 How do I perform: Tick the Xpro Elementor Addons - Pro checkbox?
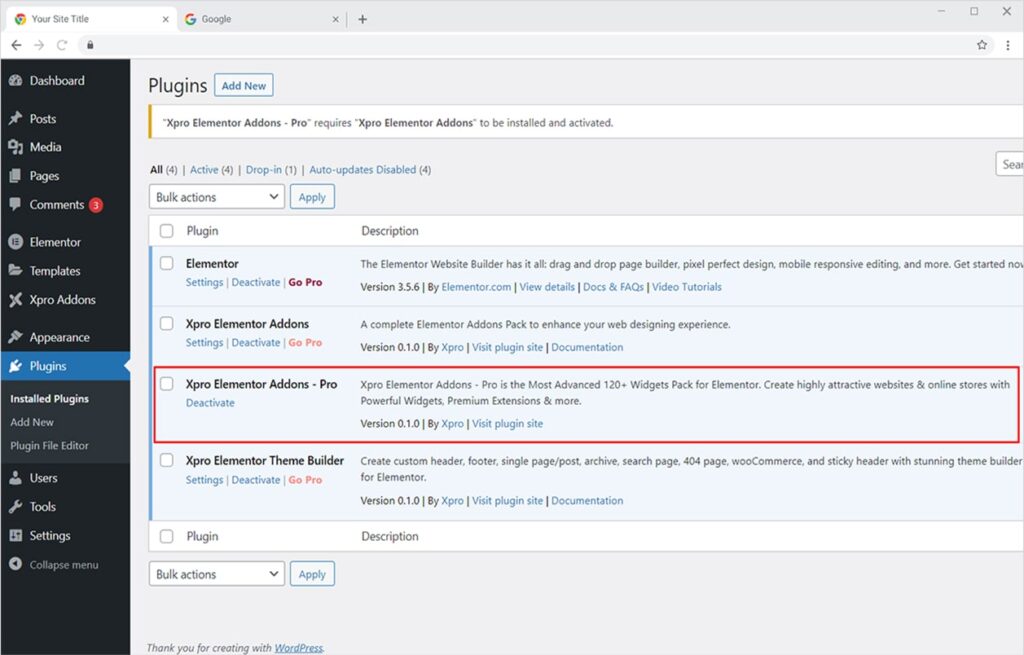(167, 384)
